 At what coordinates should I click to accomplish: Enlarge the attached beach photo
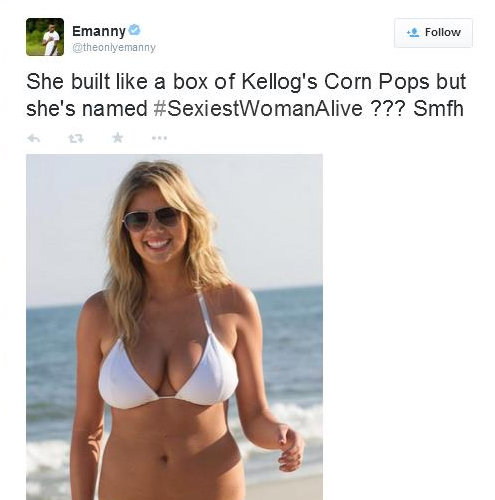pos(174,327)
